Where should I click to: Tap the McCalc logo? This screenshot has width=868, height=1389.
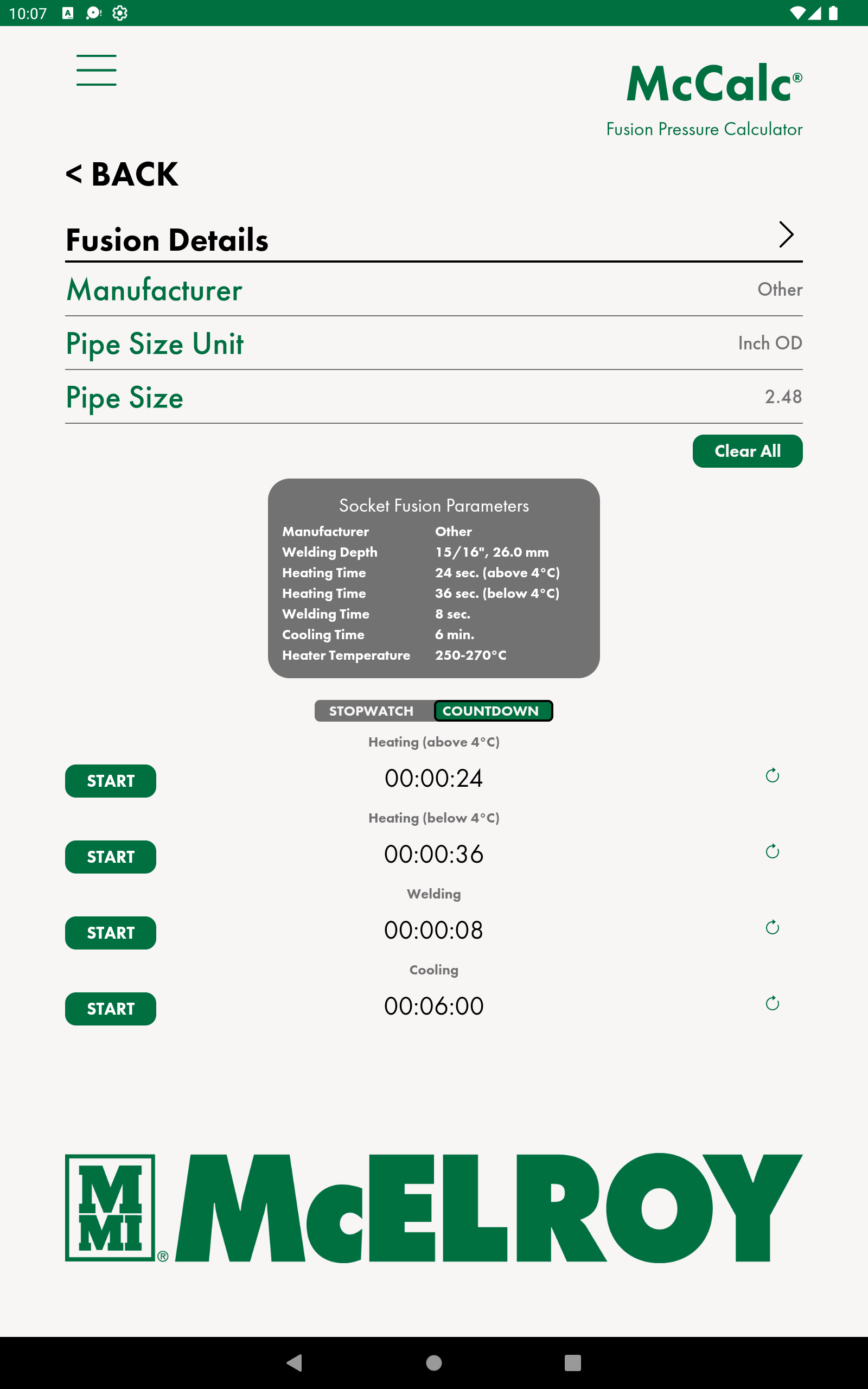713,84
